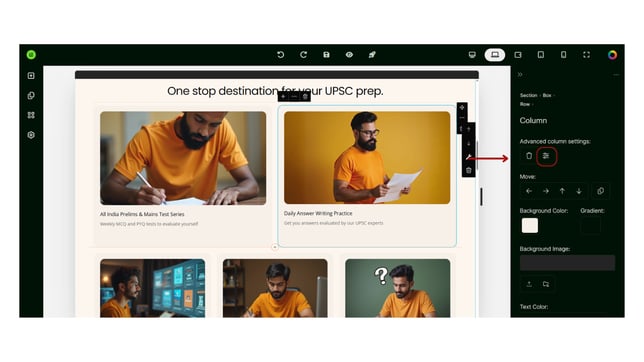
Task: Select the man with monitors image
Action: pyautogui.click(x=153, y=288)
